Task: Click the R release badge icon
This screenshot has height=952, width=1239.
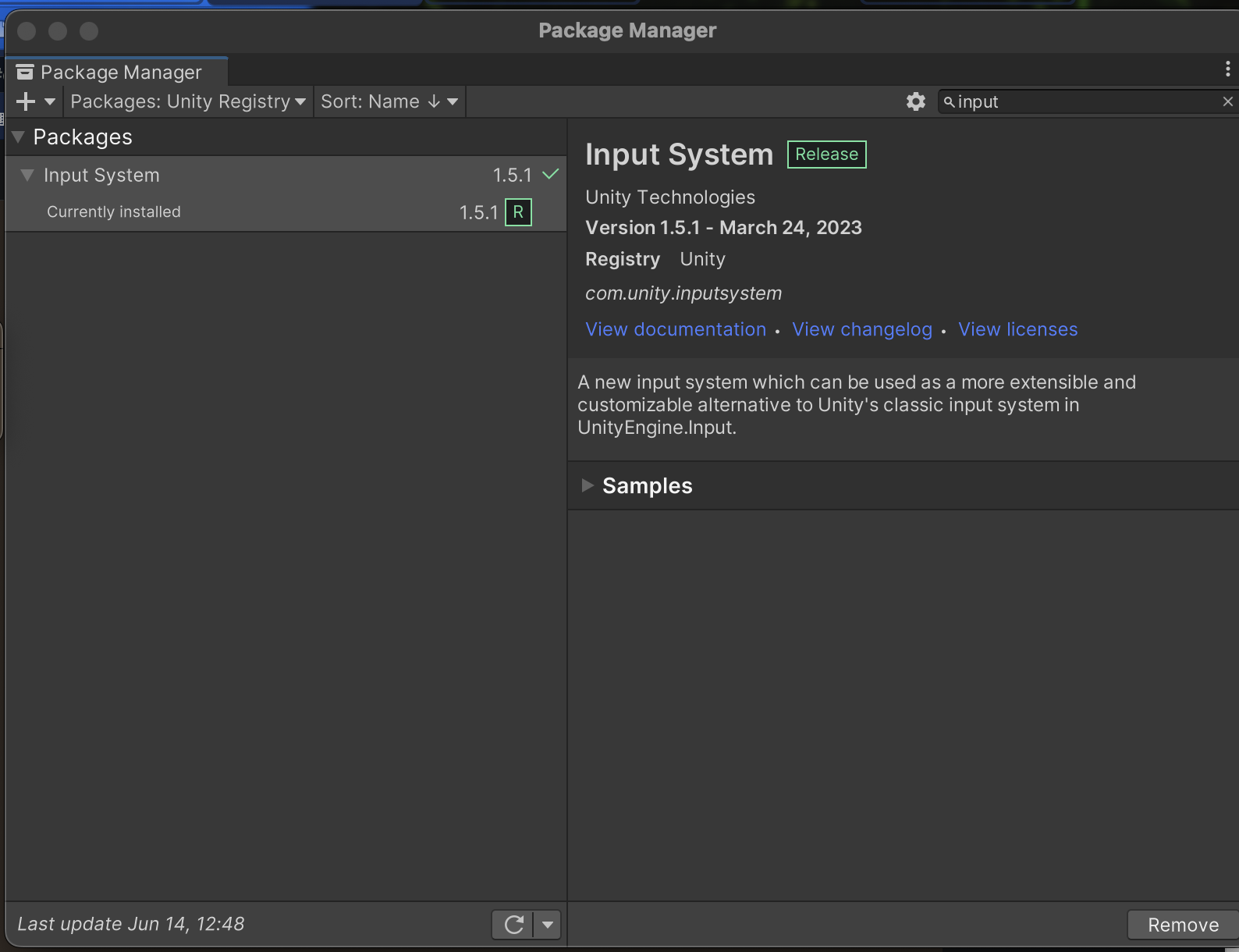Action: click(x=518, y=212)
